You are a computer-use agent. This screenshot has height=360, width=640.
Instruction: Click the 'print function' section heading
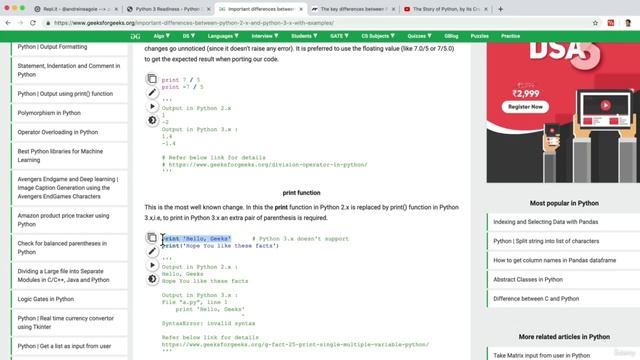[x=301, y=193]
